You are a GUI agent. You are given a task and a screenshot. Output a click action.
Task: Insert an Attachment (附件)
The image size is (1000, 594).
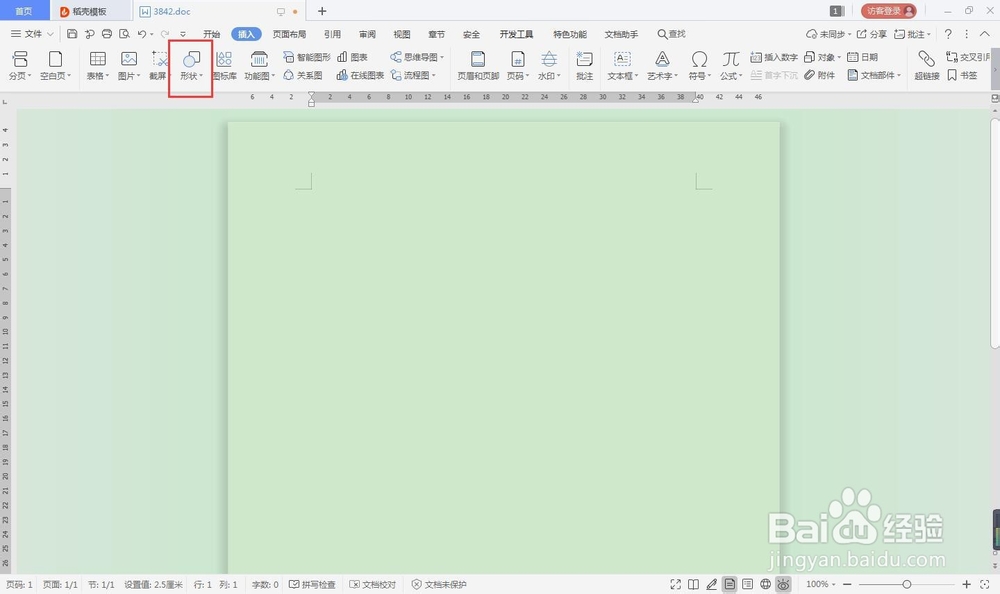point(820,75)
